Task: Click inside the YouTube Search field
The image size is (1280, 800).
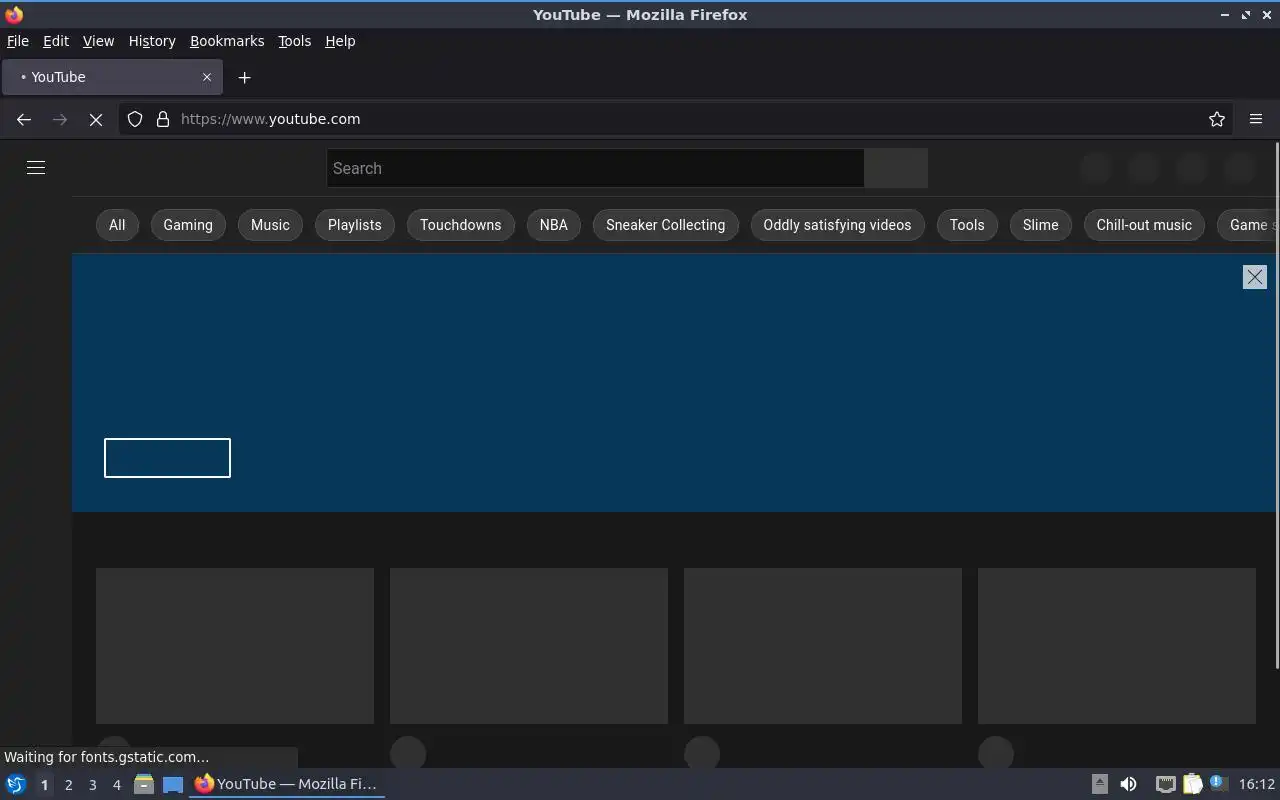Action: [x=595, y=168]
